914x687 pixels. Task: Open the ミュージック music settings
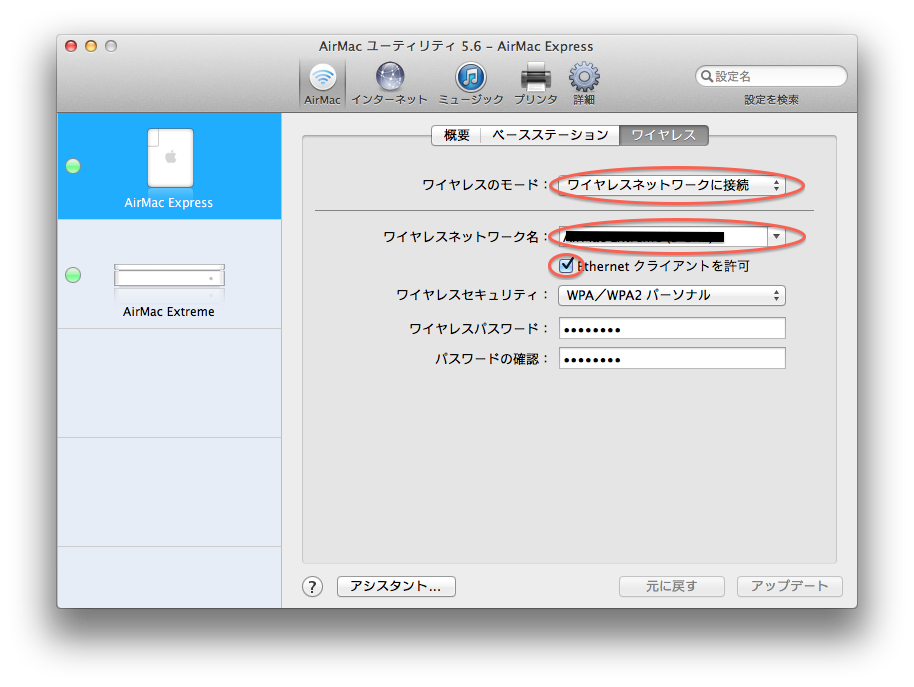(x=470, y=84)
